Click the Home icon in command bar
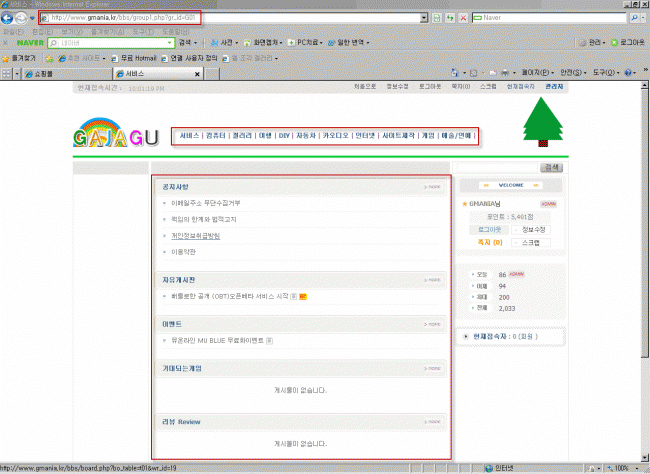 (455, 73)
